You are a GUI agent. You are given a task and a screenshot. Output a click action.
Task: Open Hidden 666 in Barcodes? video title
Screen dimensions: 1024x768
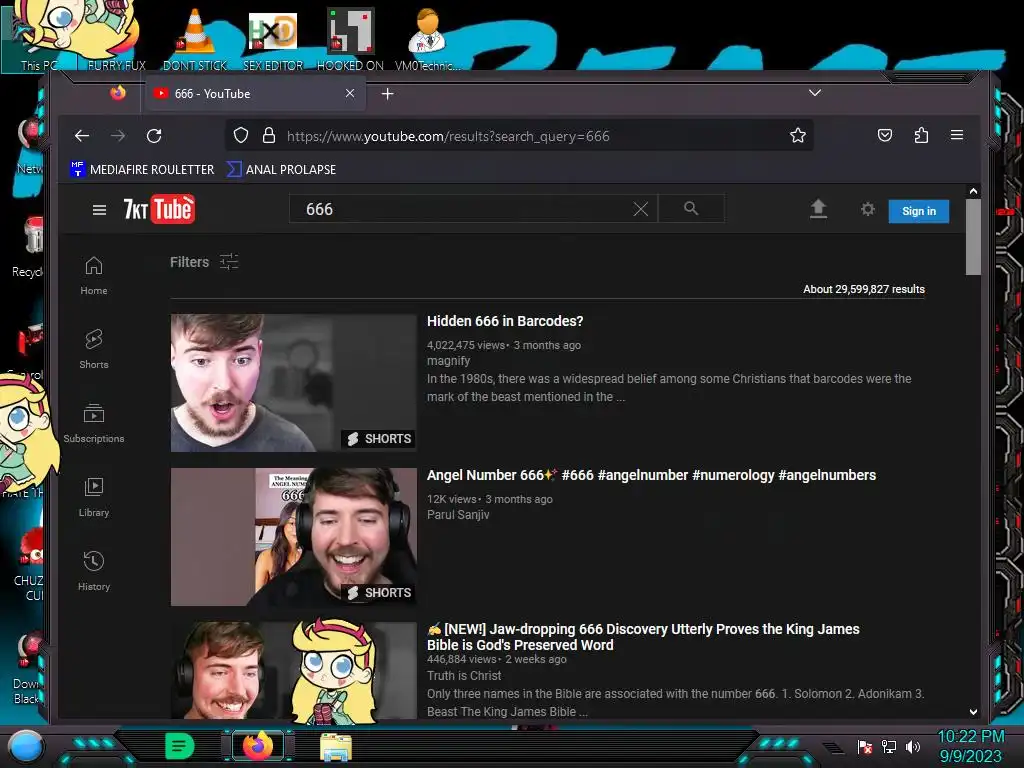505,321
